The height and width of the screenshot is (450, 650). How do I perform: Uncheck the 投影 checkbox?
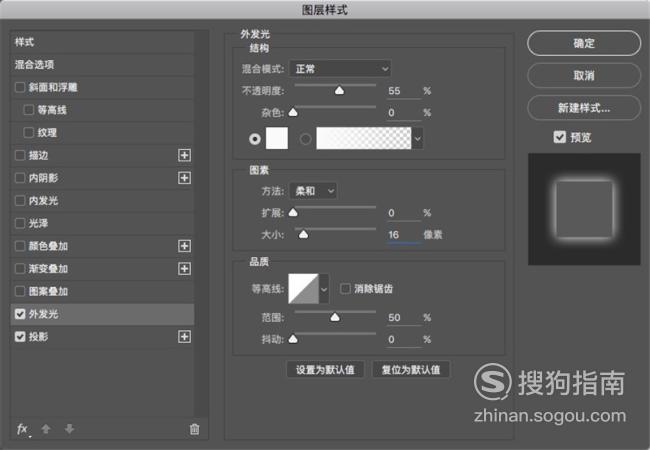[x=20, y=337]
